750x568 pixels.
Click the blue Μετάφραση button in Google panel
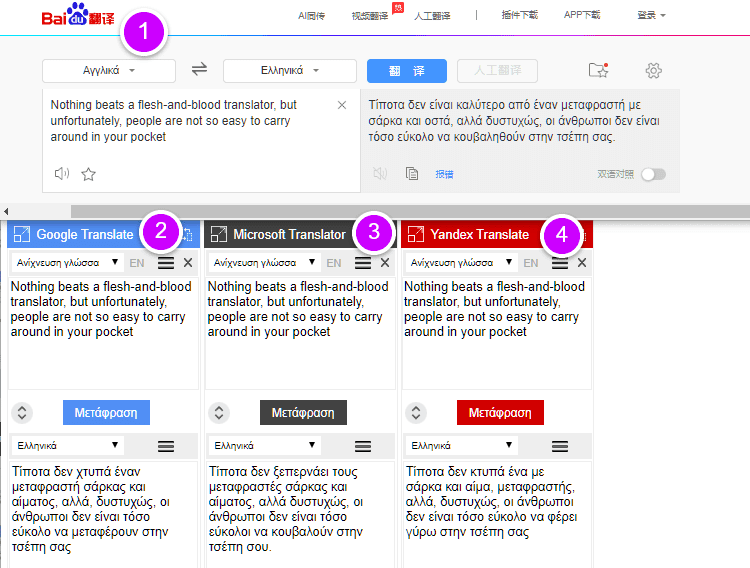coord(106,412)
